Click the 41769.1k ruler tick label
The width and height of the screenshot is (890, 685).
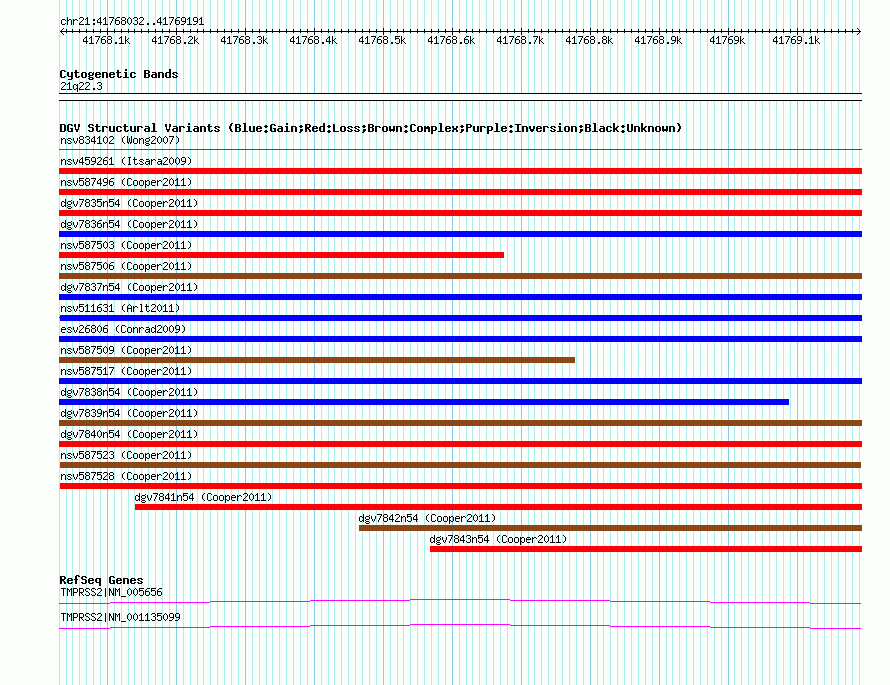click(796, 40)
